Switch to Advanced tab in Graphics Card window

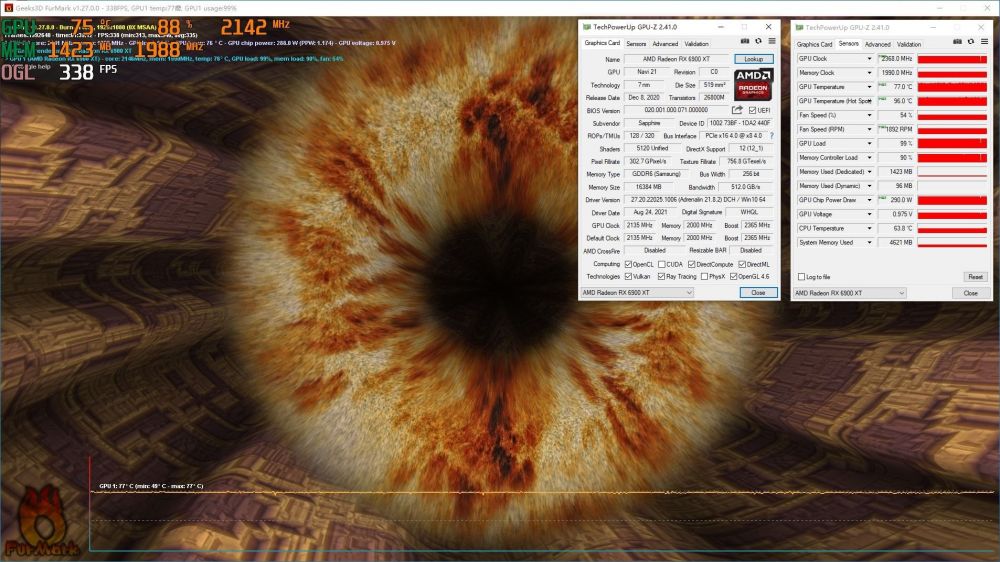(x=665, y=44)
